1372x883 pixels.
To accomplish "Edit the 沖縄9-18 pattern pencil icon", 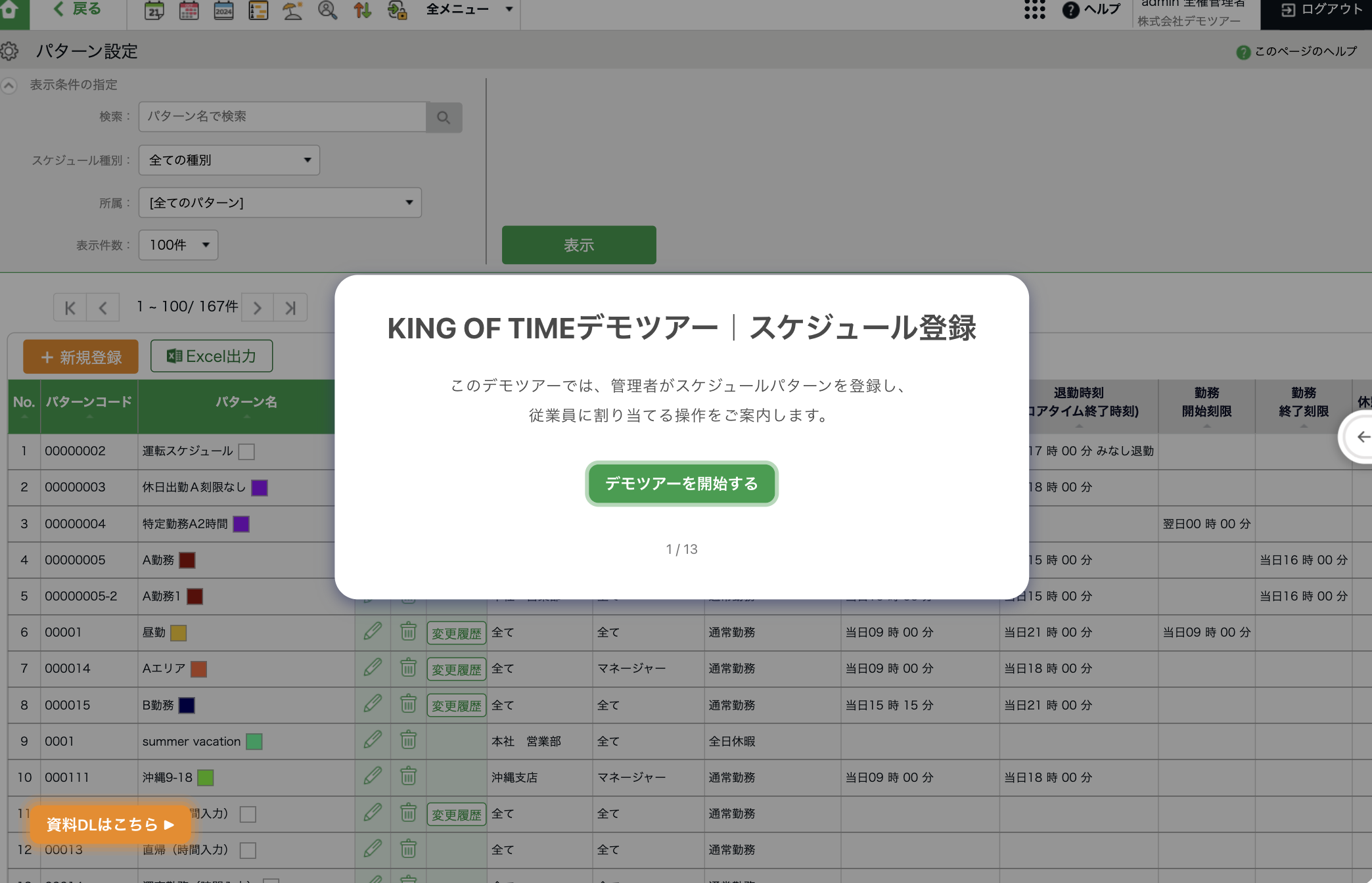I will pyautogui.click(x=373, y=777).
